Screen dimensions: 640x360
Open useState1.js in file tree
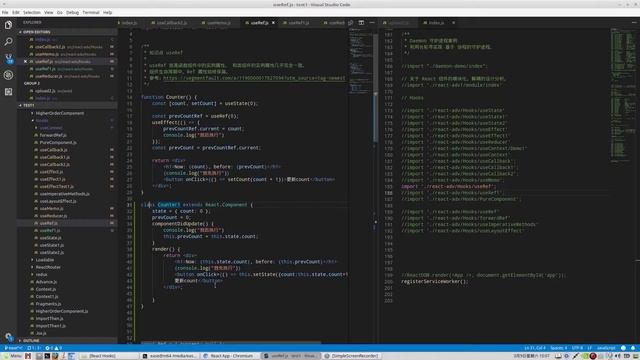[52, 245]
